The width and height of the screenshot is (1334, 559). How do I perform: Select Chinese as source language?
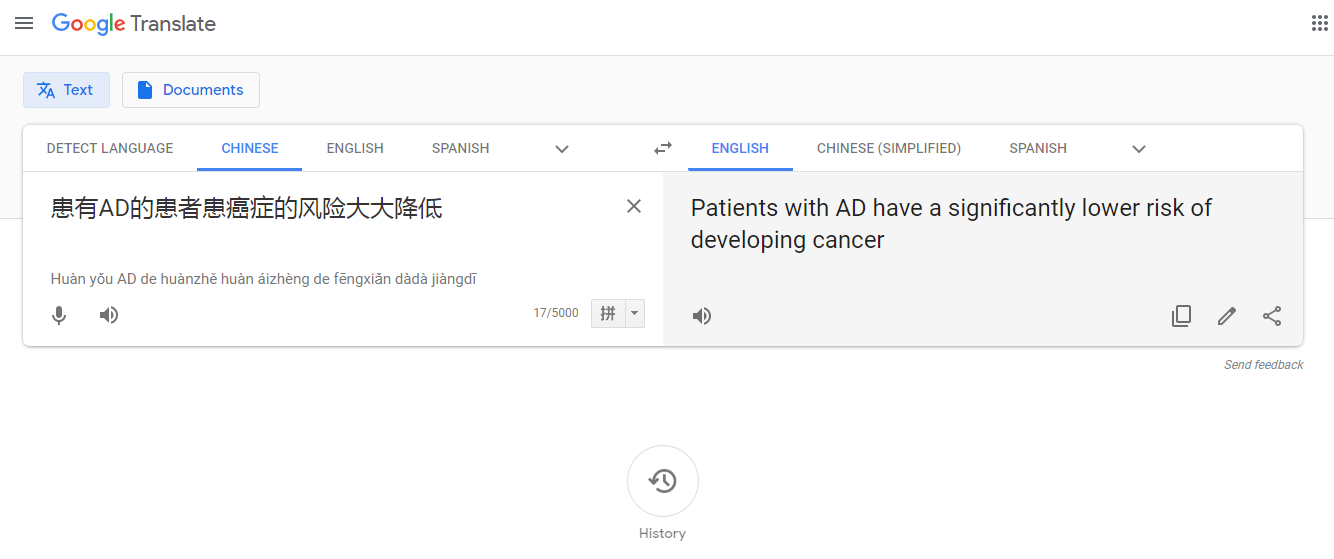tap(250, 148)
